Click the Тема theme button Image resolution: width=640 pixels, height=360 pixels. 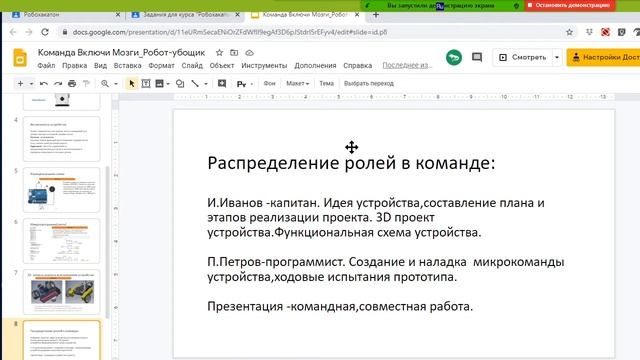click(326, 83)
